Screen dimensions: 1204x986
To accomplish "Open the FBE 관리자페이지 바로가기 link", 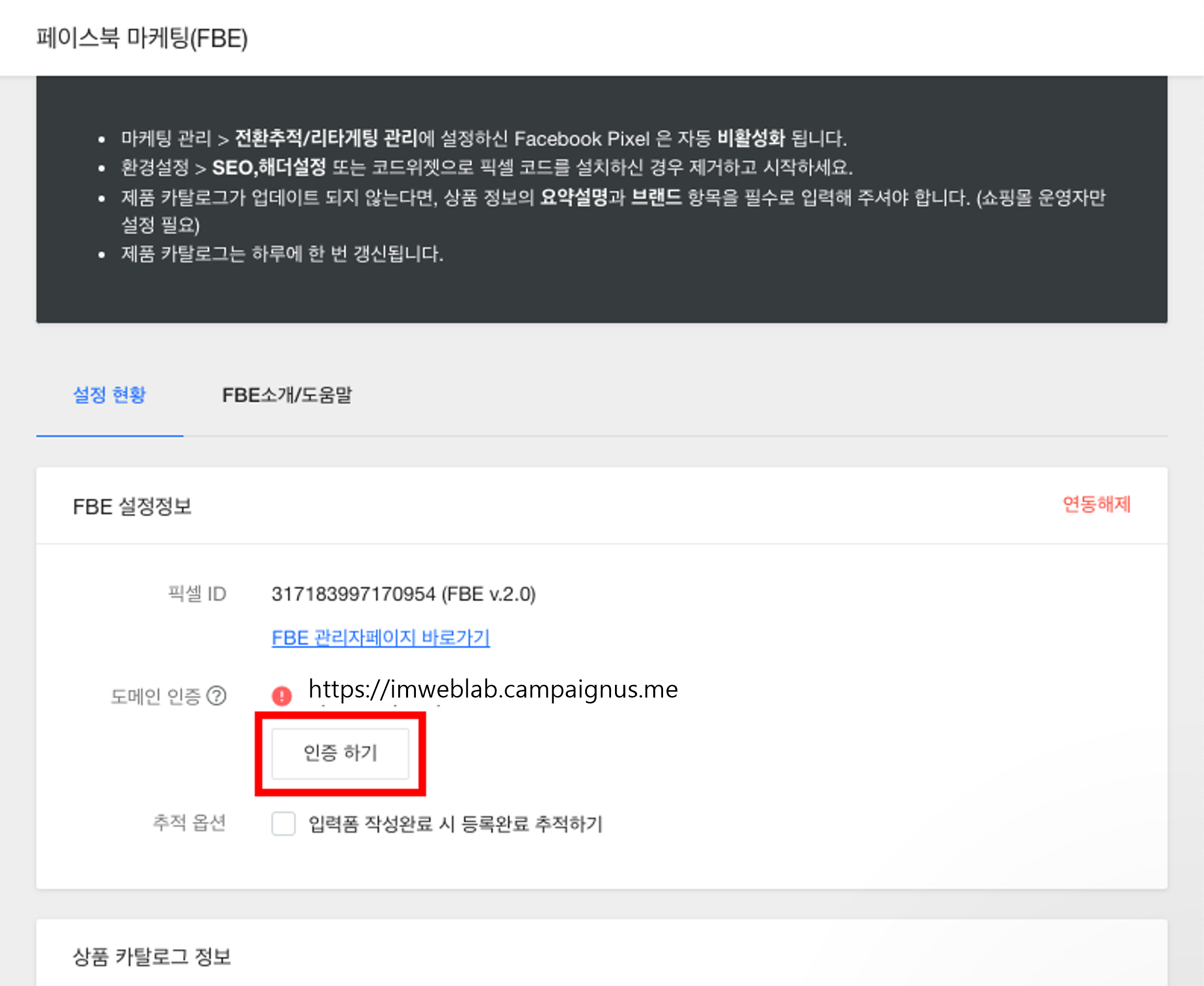I will [381, 637].
